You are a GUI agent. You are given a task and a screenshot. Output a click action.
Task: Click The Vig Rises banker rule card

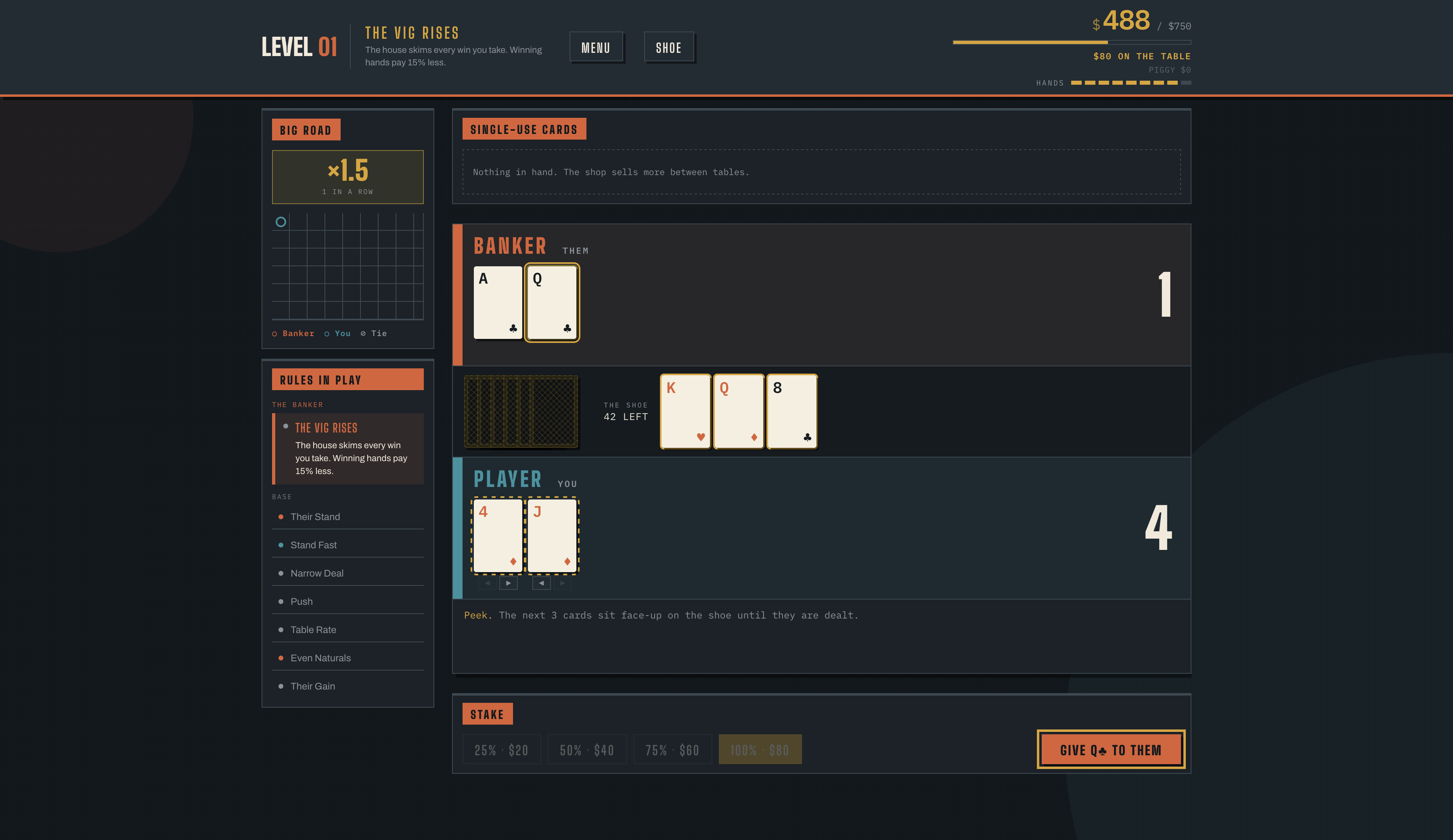(348, 449)
